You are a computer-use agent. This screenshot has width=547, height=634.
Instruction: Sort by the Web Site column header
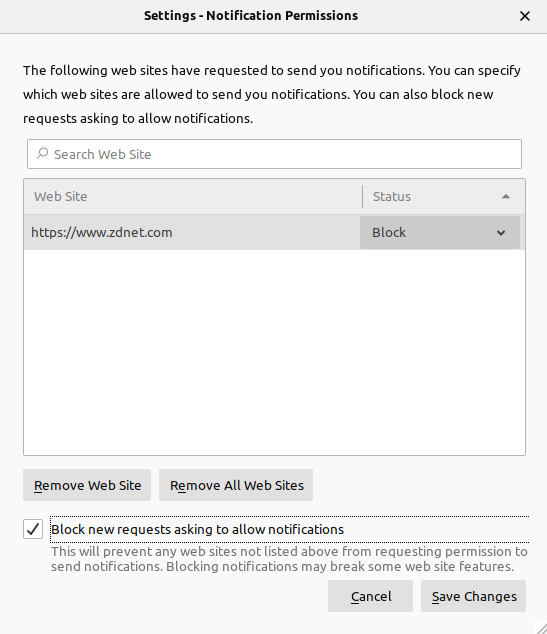[193, 197]
